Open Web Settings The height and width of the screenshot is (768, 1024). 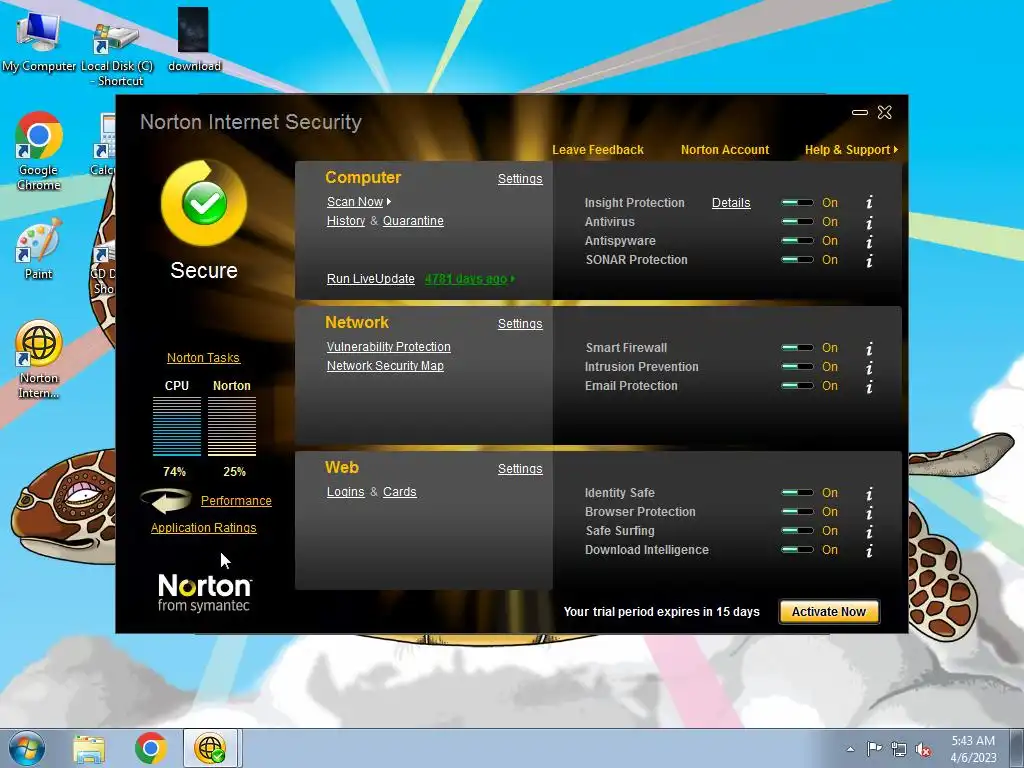(520, 469)
